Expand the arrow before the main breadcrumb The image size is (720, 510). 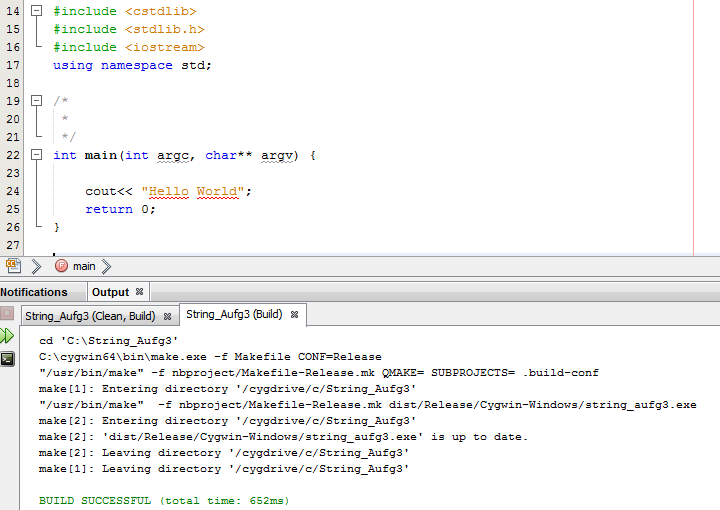pos(36,266)
